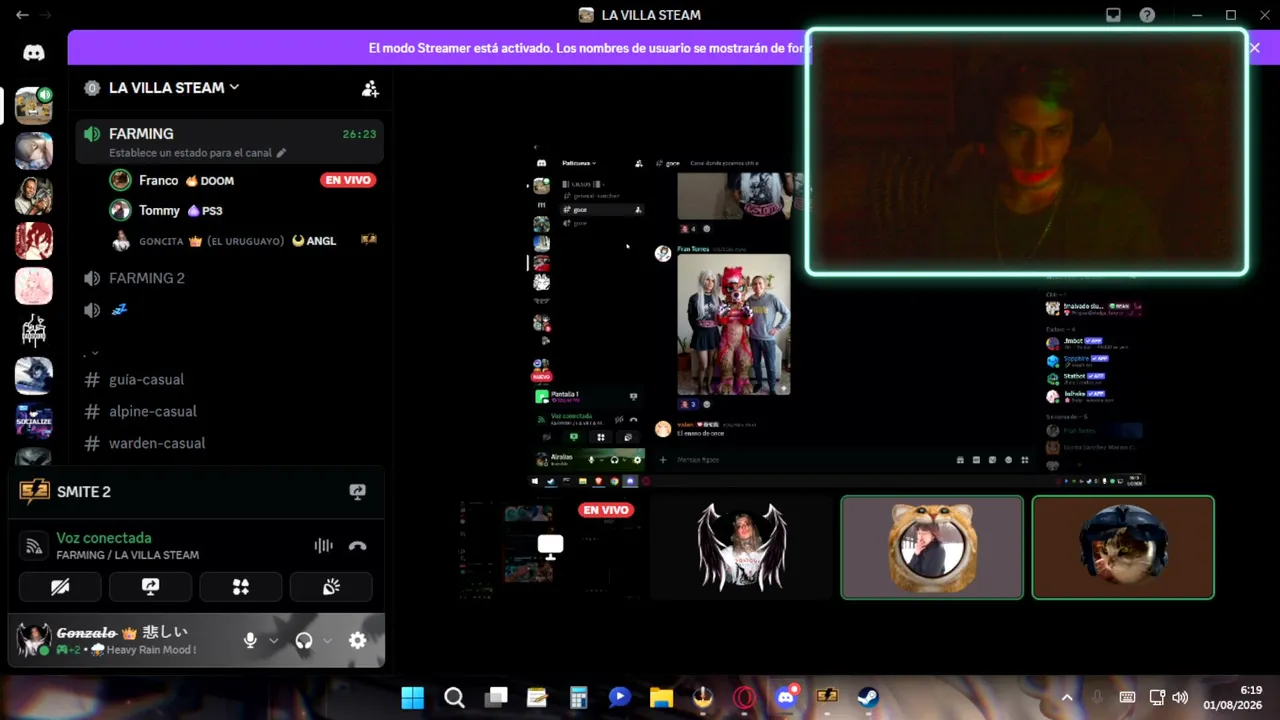Select the winged avatar participant tile
The image size is (1280, 720).
[x=741, y=547]
